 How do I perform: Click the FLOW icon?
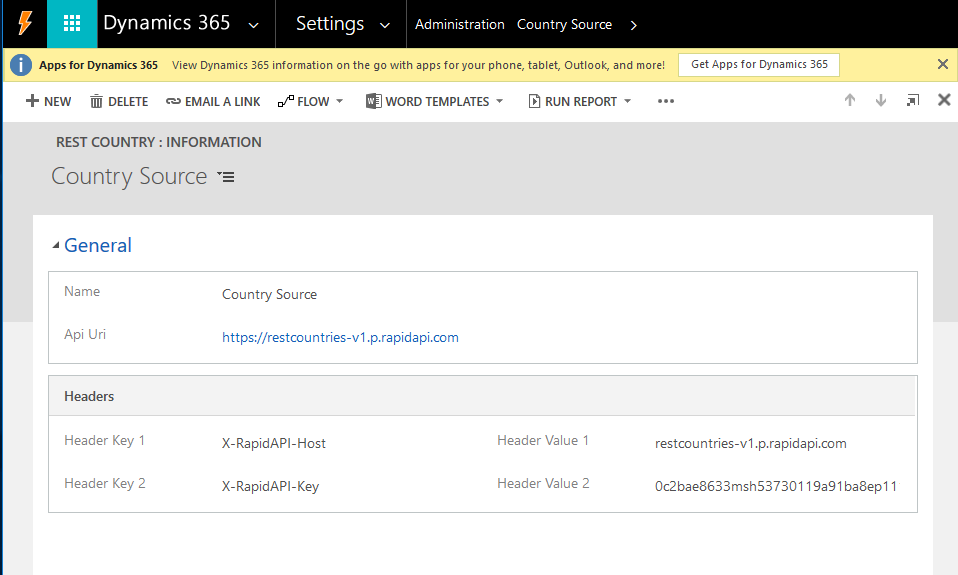pos(285,101)
